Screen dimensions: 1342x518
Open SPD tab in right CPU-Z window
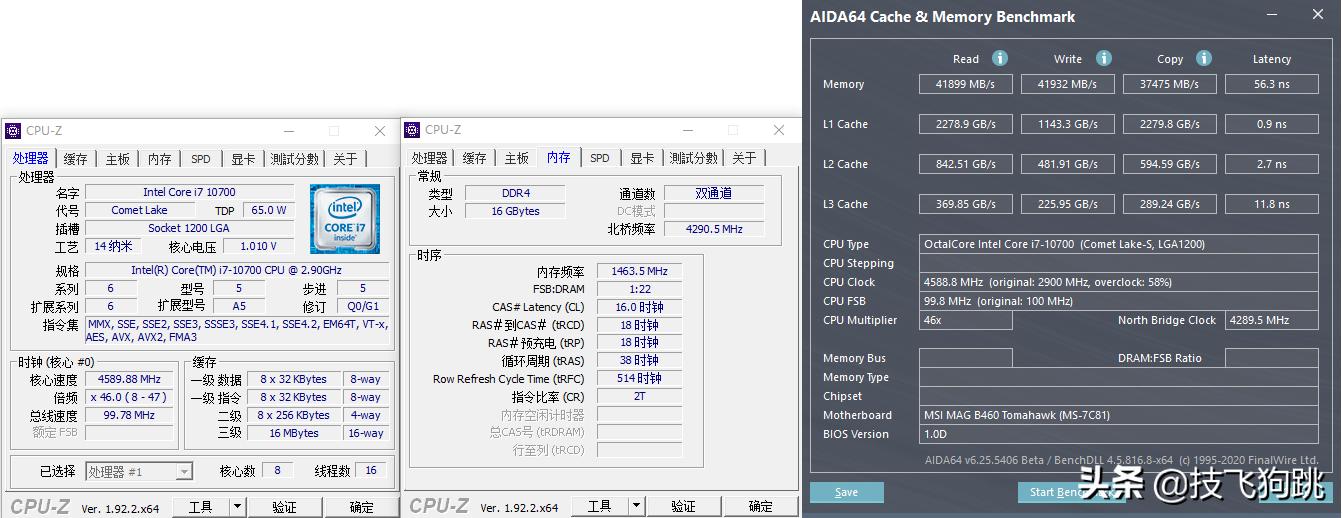[600, 158]
